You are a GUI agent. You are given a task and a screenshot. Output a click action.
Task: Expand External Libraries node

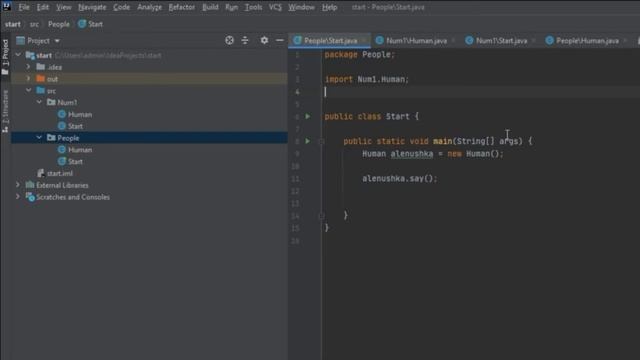(x=18, y=185)
